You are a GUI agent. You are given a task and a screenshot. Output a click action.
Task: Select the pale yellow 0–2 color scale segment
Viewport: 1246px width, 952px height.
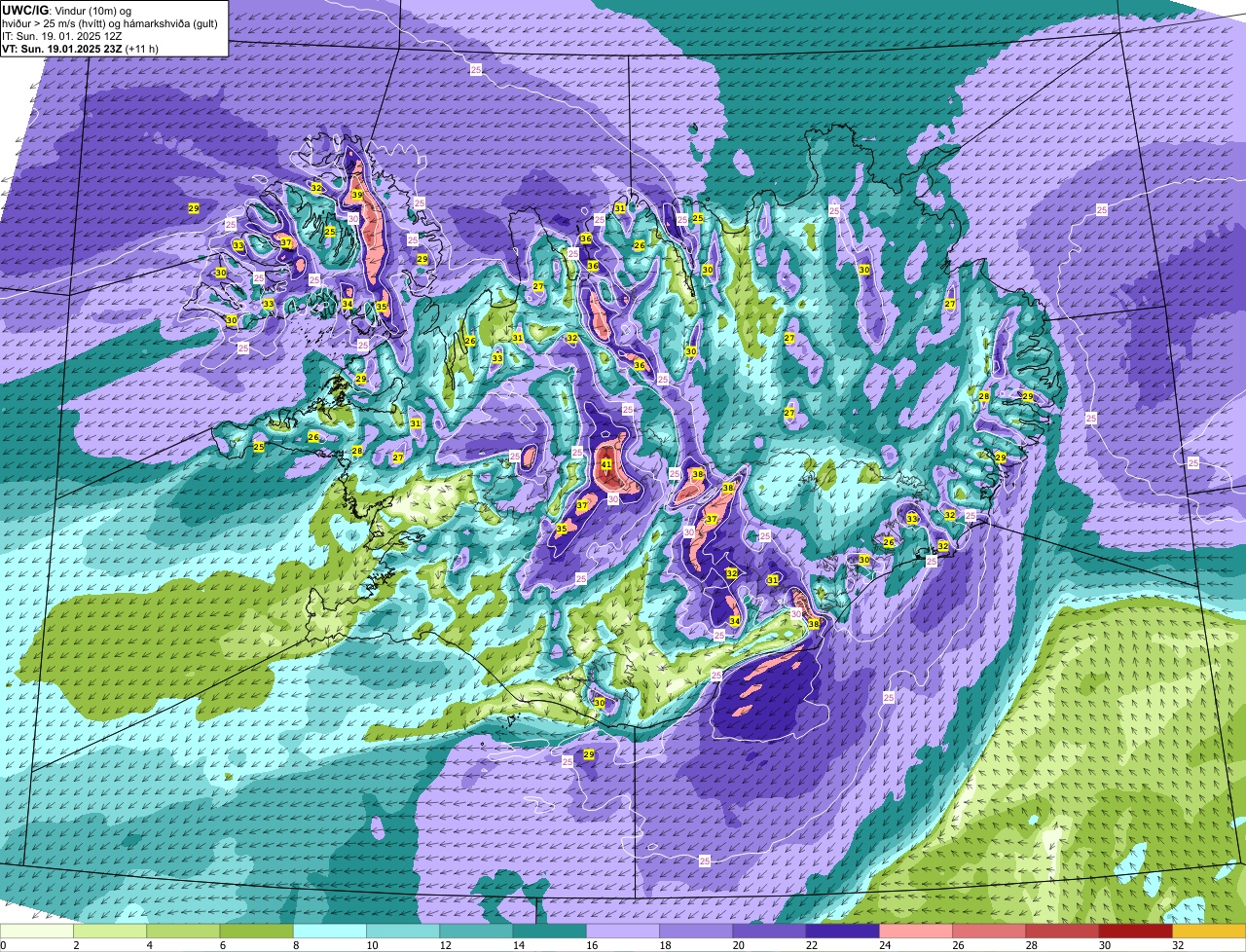click(x=37, y=931)
